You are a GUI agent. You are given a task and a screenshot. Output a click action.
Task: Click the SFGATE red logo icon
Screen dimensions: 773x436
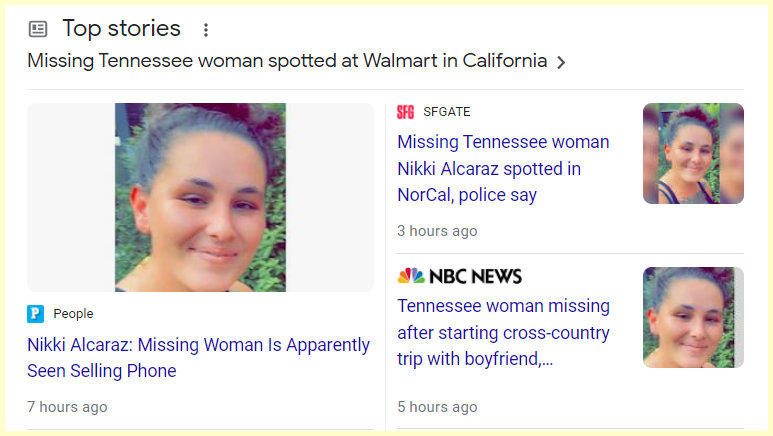(405, 112)
